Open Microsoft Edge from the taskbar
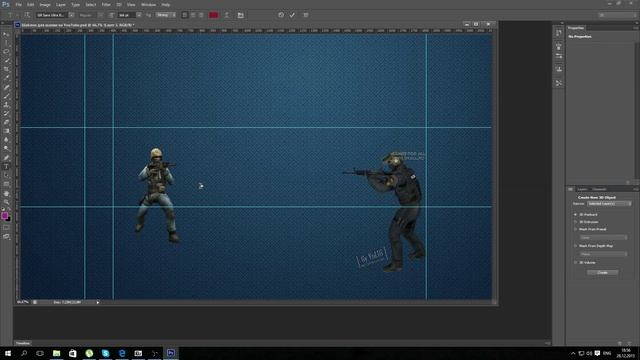 [122, 353]
